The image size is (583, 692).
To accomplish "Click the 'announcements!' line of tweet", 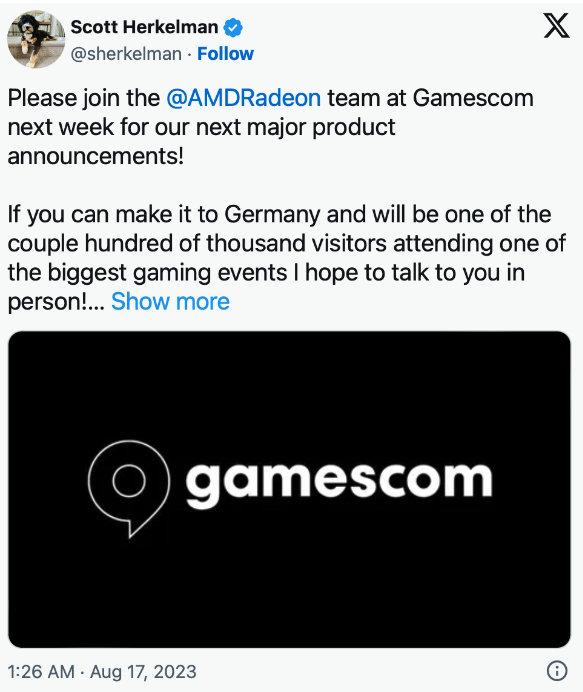I will click(x=96, y=156).
